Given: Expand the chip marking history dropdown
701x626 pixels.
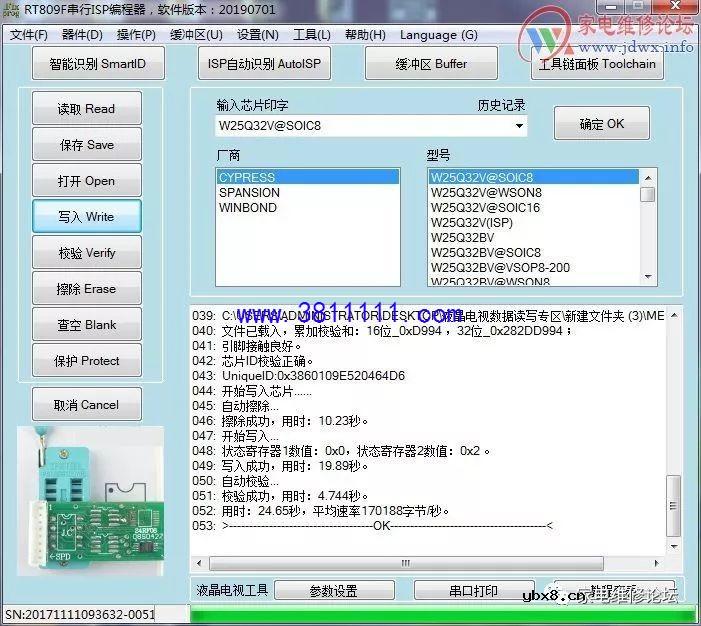Looking at the screenshot, I should pos(519,126).
